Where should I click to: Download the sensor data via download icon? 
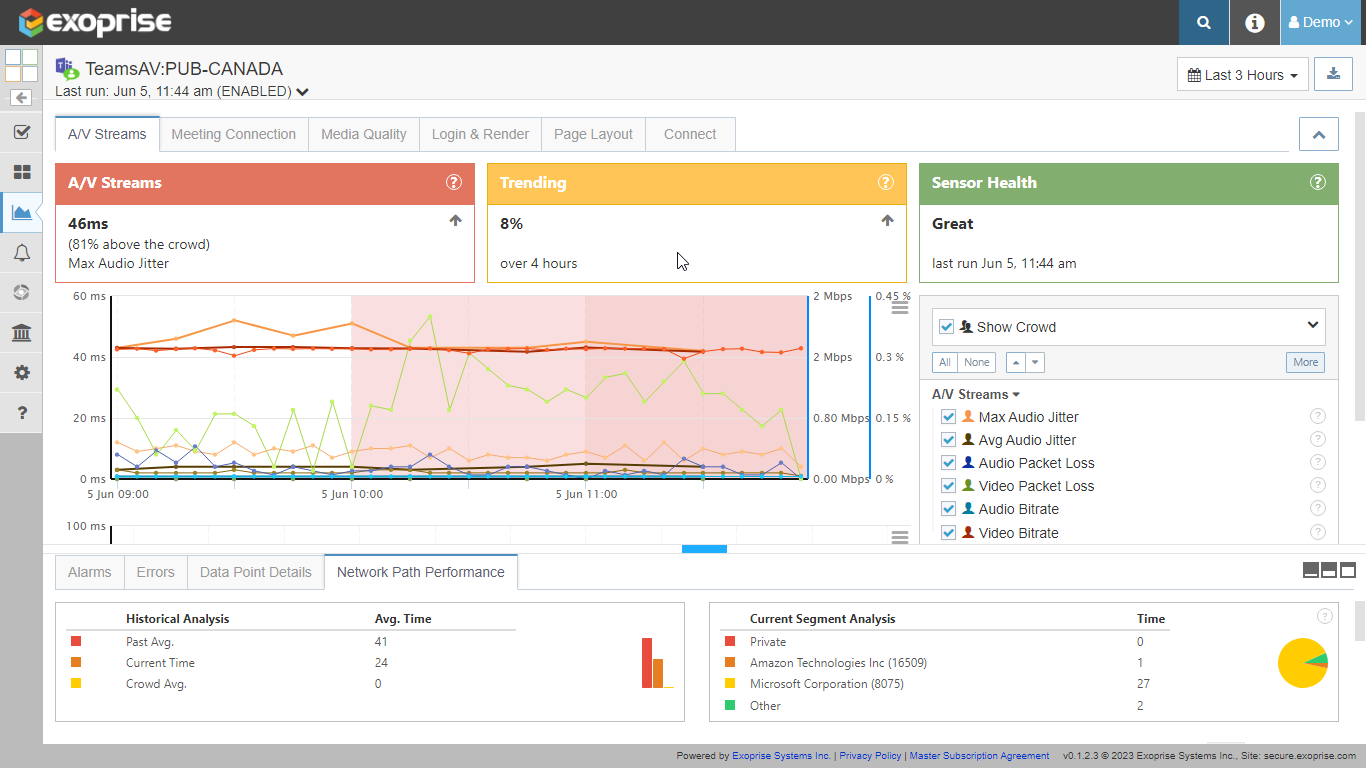[1333, 74]
